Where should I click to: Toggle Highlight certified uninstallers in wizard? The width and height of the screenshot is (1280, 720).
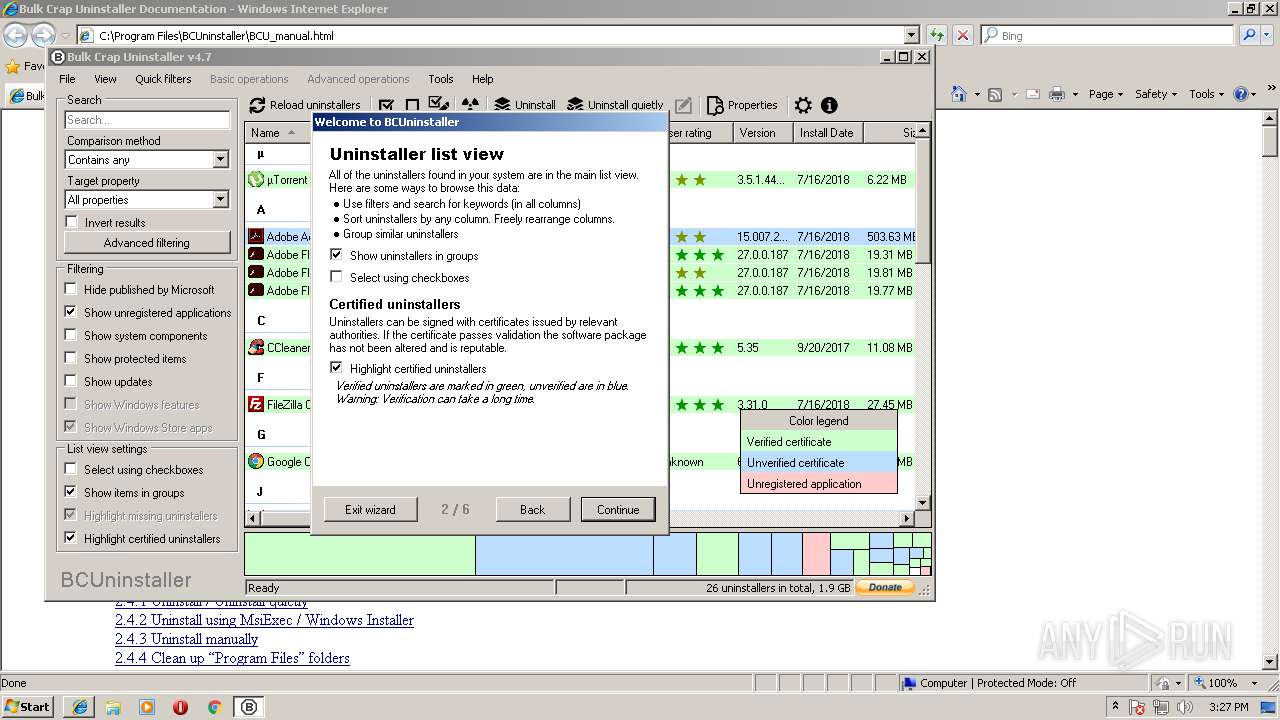(x=336, y=368)
